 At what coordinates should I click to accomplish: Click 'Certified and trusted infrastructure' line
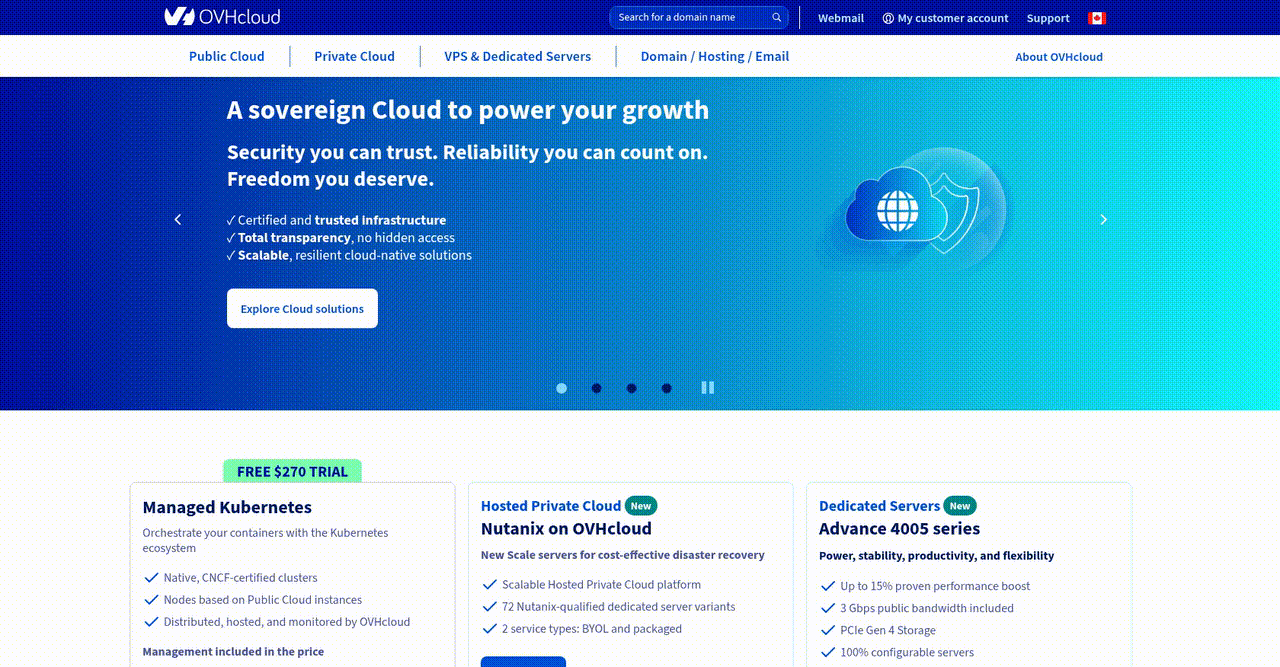[337, 220]
